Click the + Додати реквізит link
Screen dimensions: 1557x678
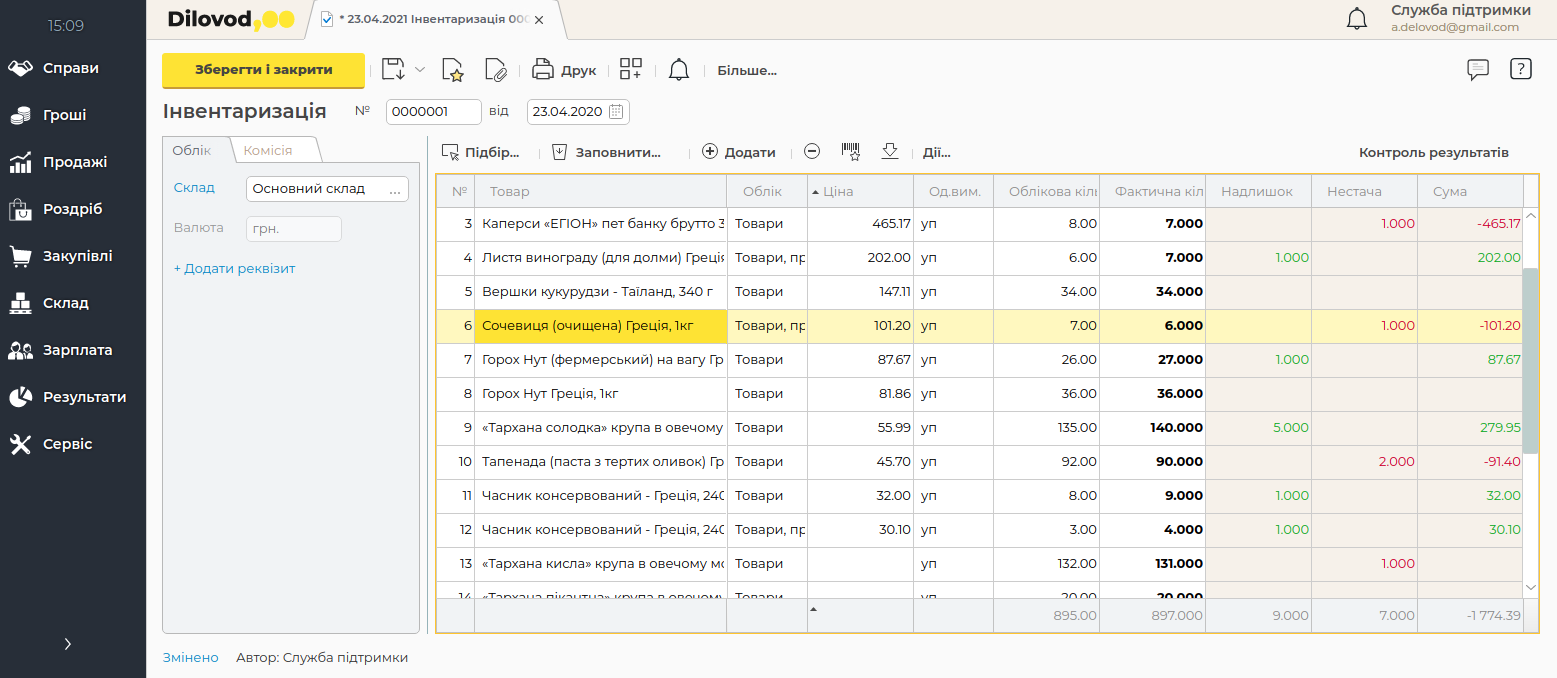(x=235, y=268)
